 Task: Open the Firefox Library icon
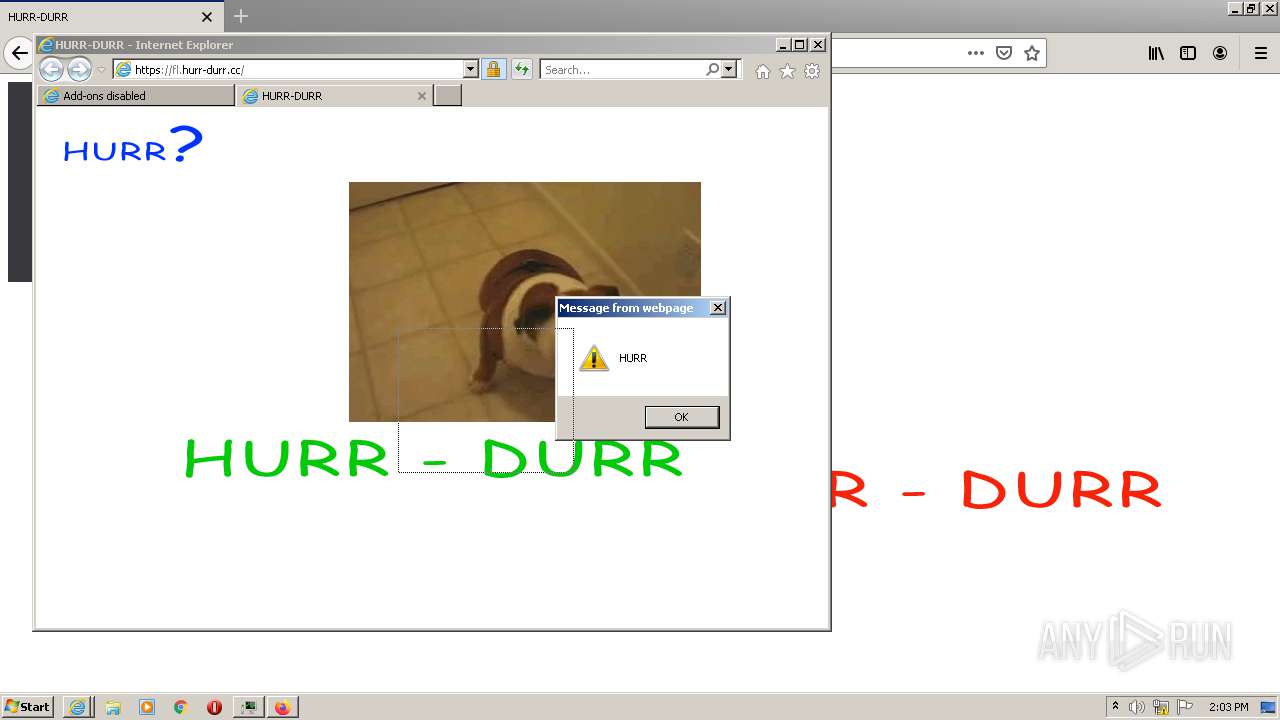point(1156,53)
